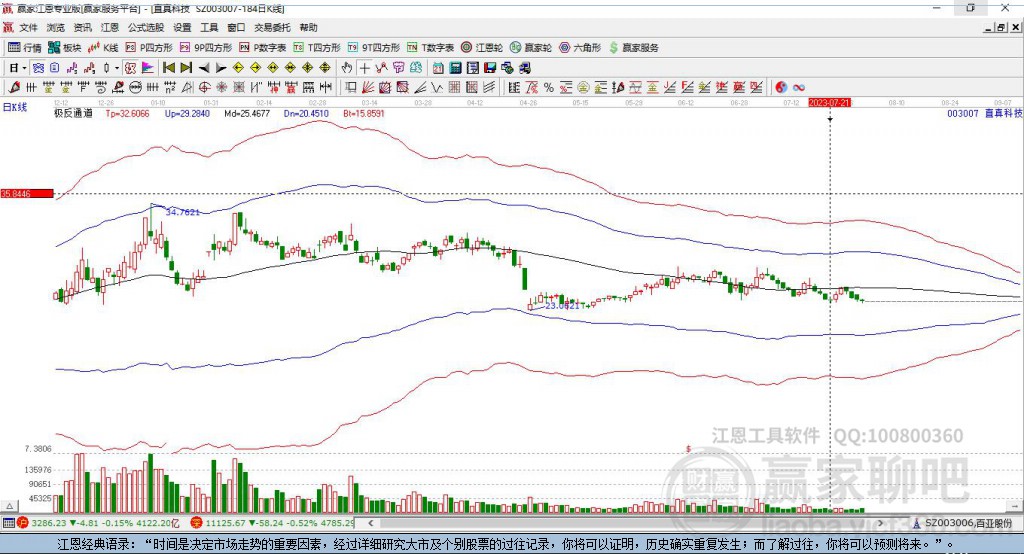The height and width of the screenshot is (554, 1024).
Task: Click the 003007 stock code label
Action: 963,113
